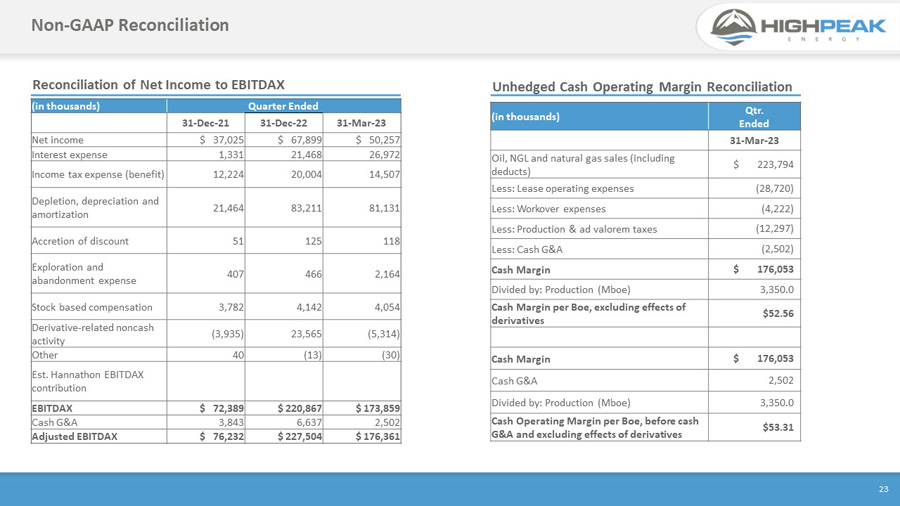Select the 'Qtr. Ended' header cell
The image size is (900, 506).
(x=754, y=116)
